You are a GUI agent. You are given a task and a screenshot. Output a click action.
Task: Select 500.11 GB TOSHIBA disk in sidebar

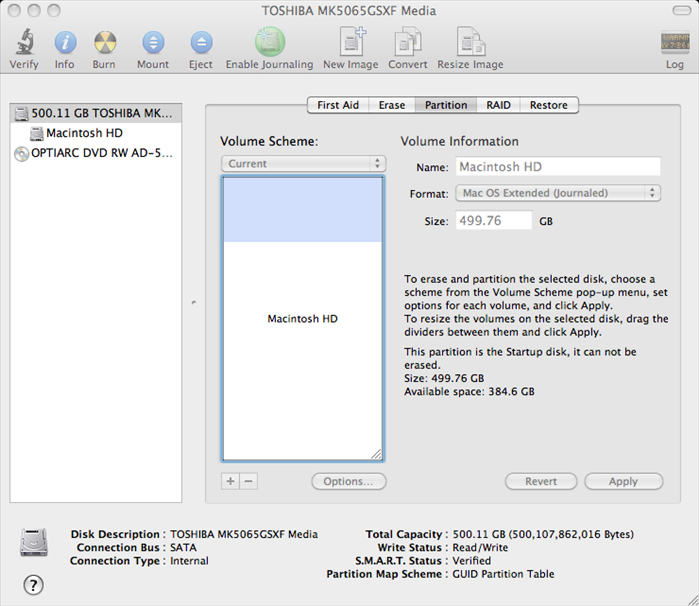(x=96, y=113)
